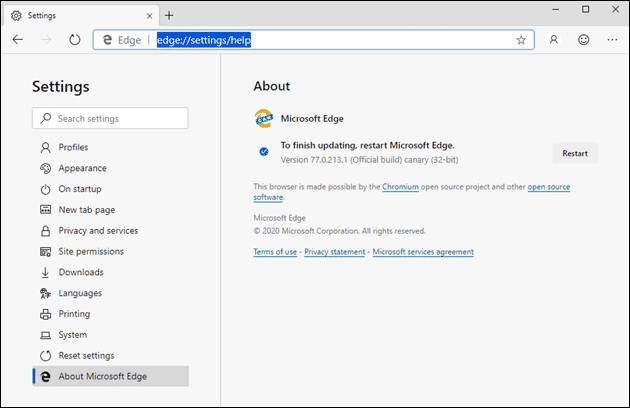This screenshot has height=408, width=630.
Task: Click the About Microsoft Edge logo icon
Action: point(45,377)
